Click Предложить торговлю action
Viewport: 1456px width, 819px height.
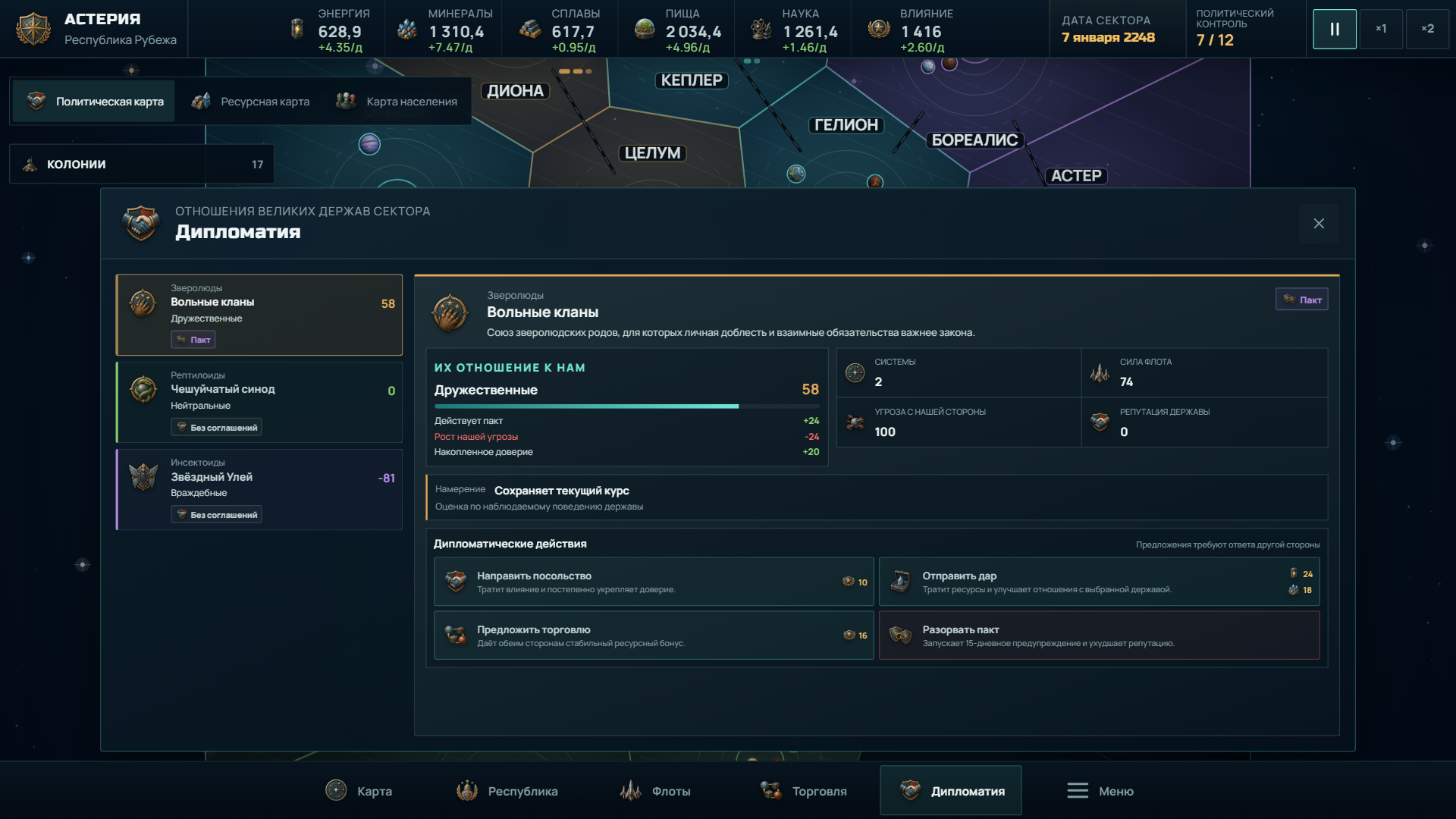(654, 635)
